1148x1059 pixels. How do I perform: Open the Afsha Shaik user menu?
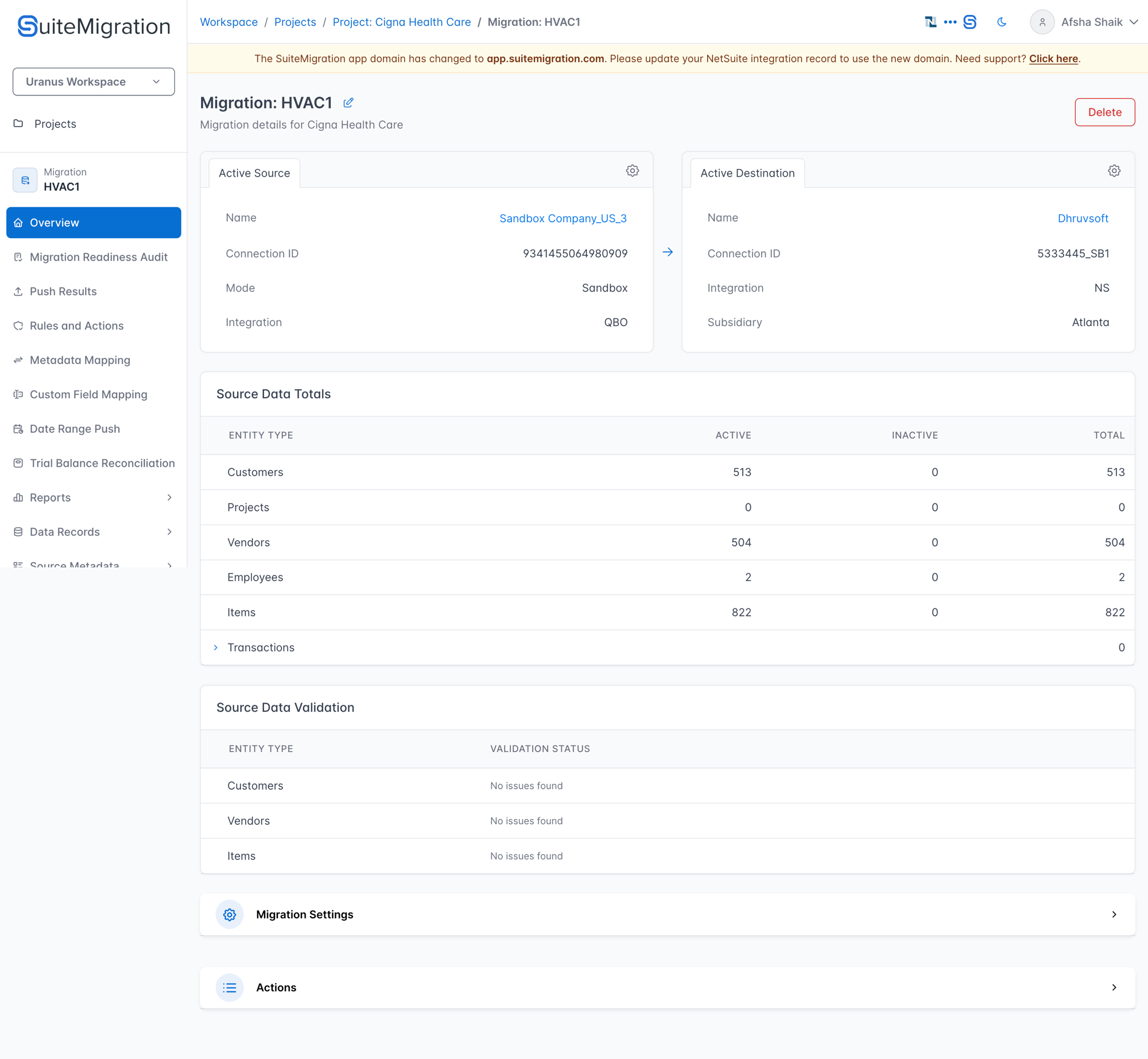coord(1099,22)
